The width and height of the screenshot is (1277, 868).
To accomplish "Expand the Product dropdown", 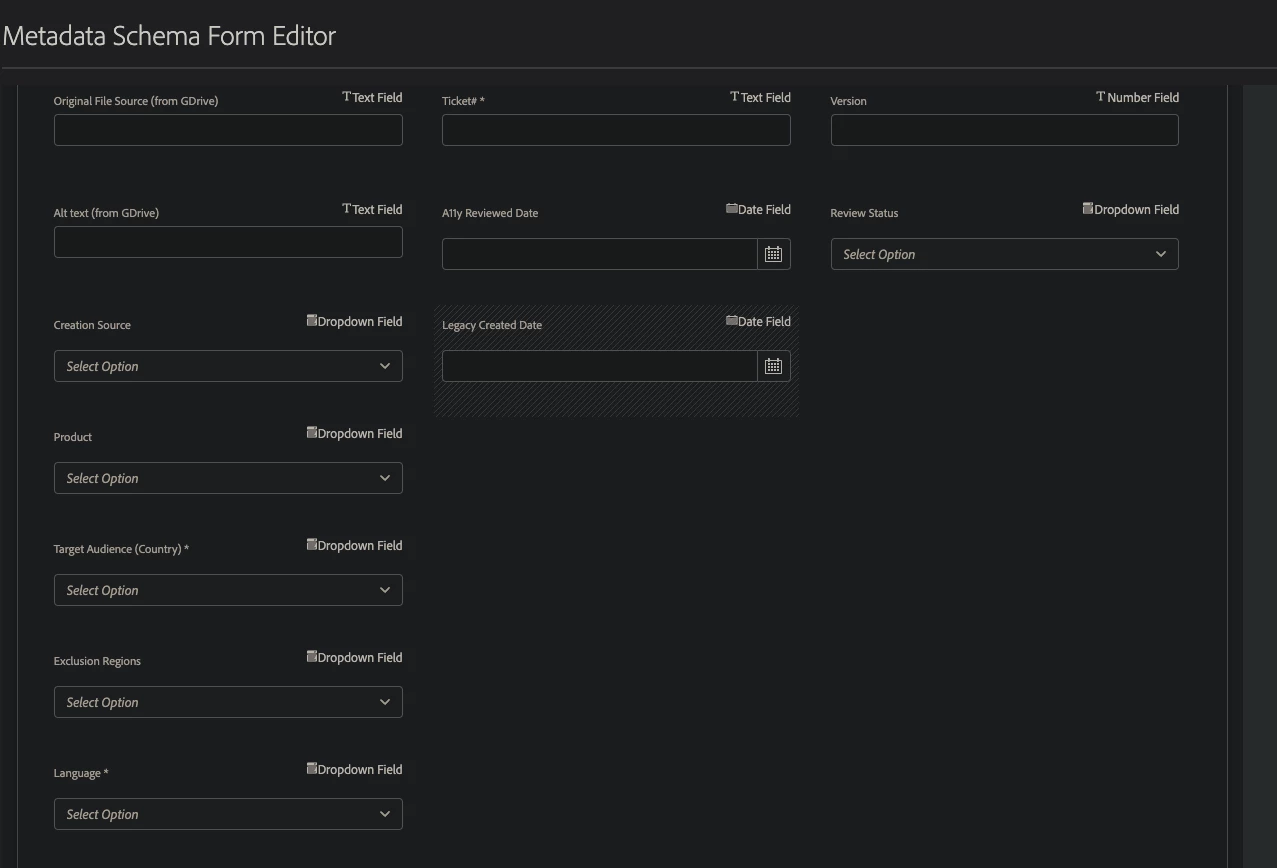I will coord(228,478).
